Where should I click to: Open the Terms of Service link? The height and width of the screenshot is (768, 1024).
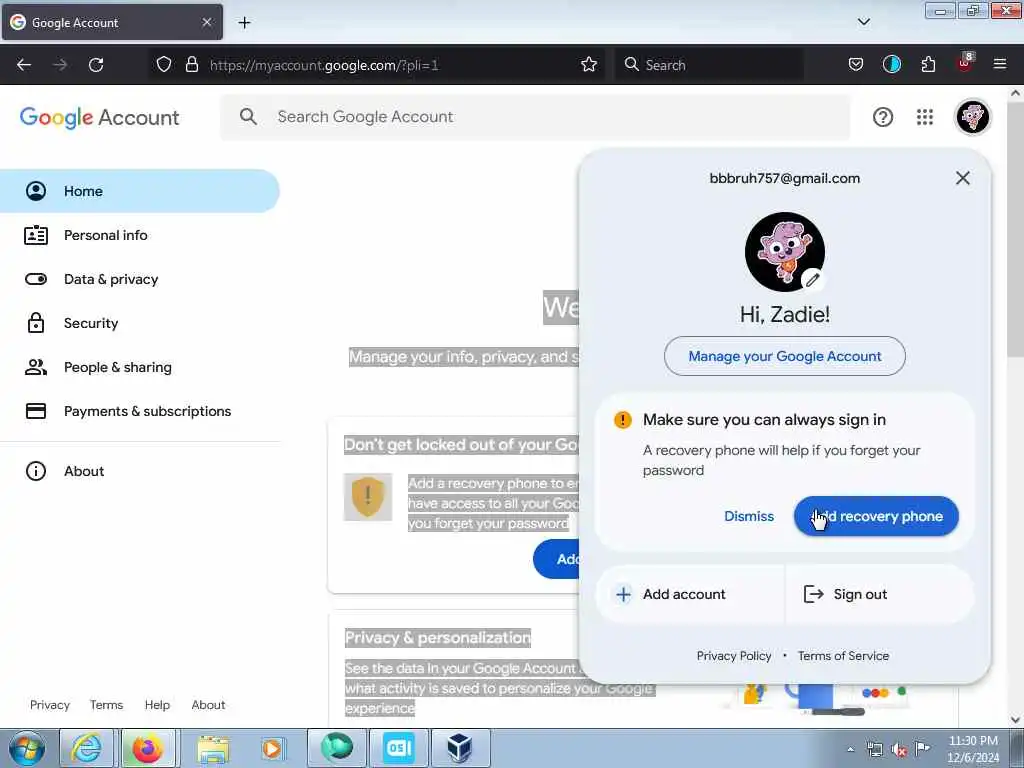pyautogui.click(x=843, y=656)
